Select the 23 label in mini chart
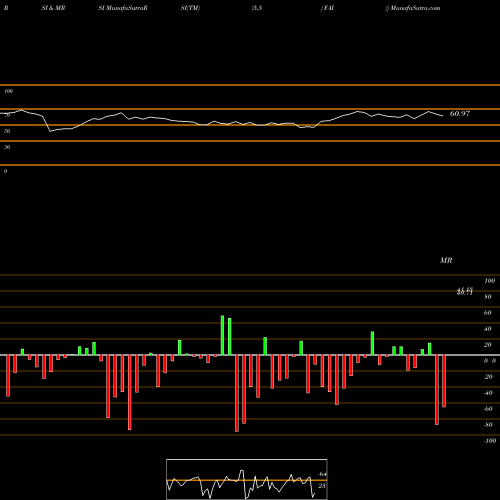 coord(322,486)
